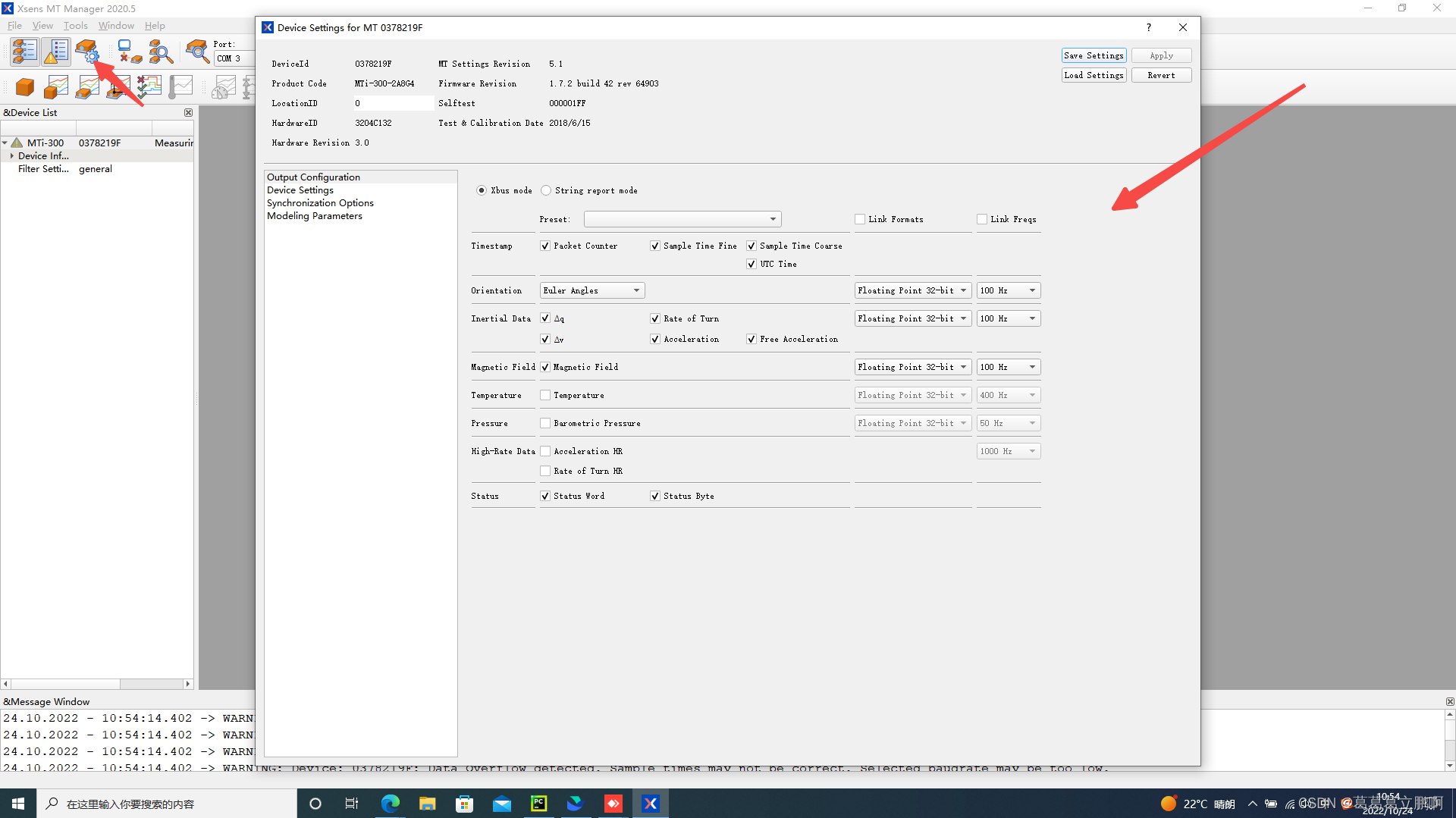Screen dimensions: 1456x818
Task: Scan all ports for devices icon
Action: tap(161, 52)
